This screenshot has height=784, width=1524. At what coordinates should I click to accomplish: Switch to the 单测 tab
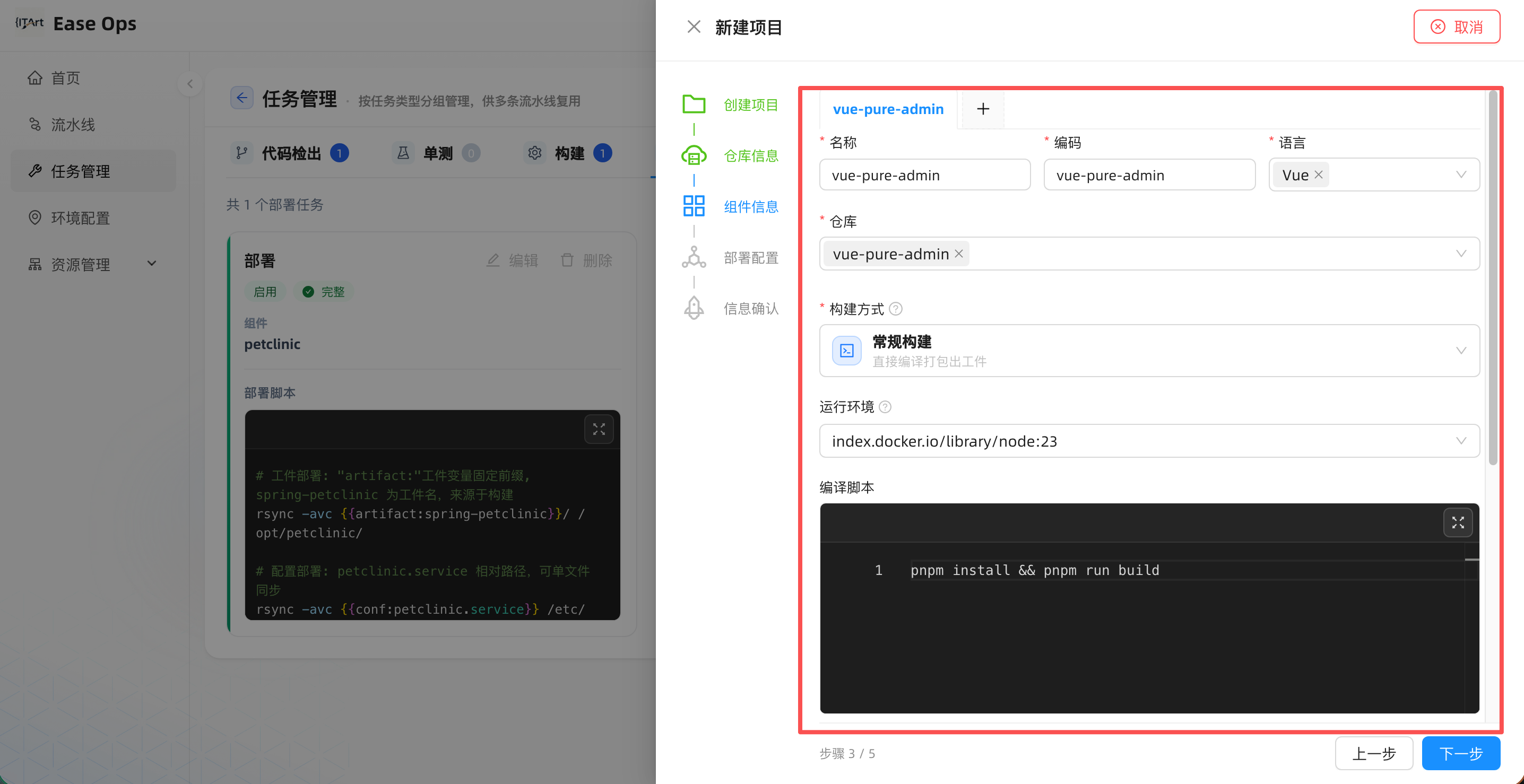tap(436, 153)
